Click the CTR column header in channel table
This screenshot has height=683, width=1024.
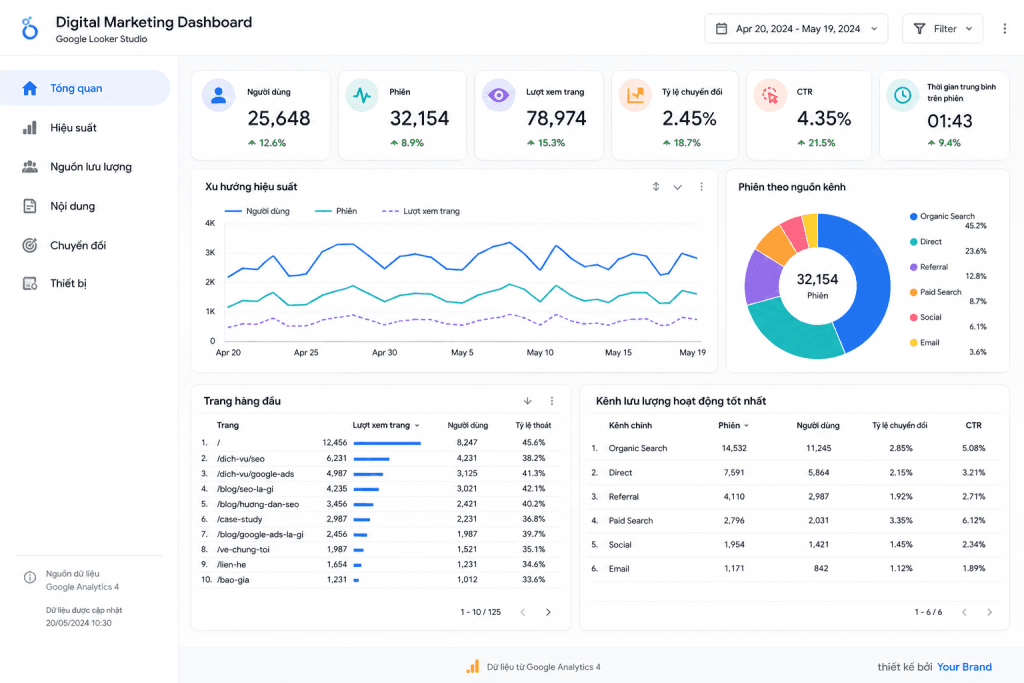click(x=973, y=425)
